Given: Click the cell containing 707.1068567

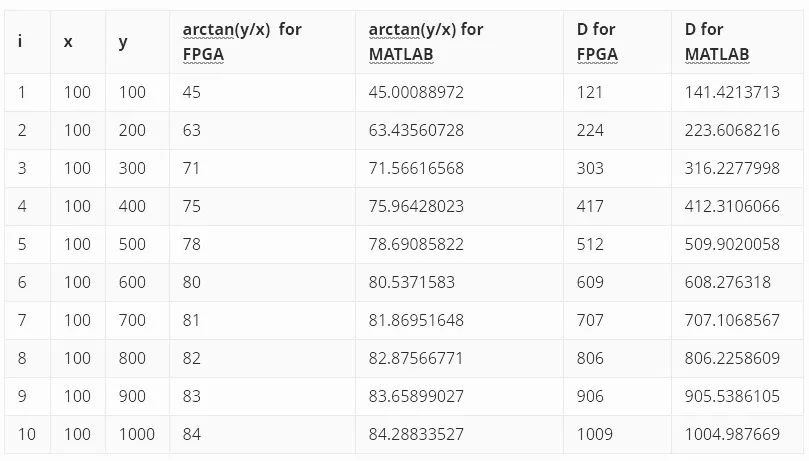Looking at the screenshot, I should point(732,320).
